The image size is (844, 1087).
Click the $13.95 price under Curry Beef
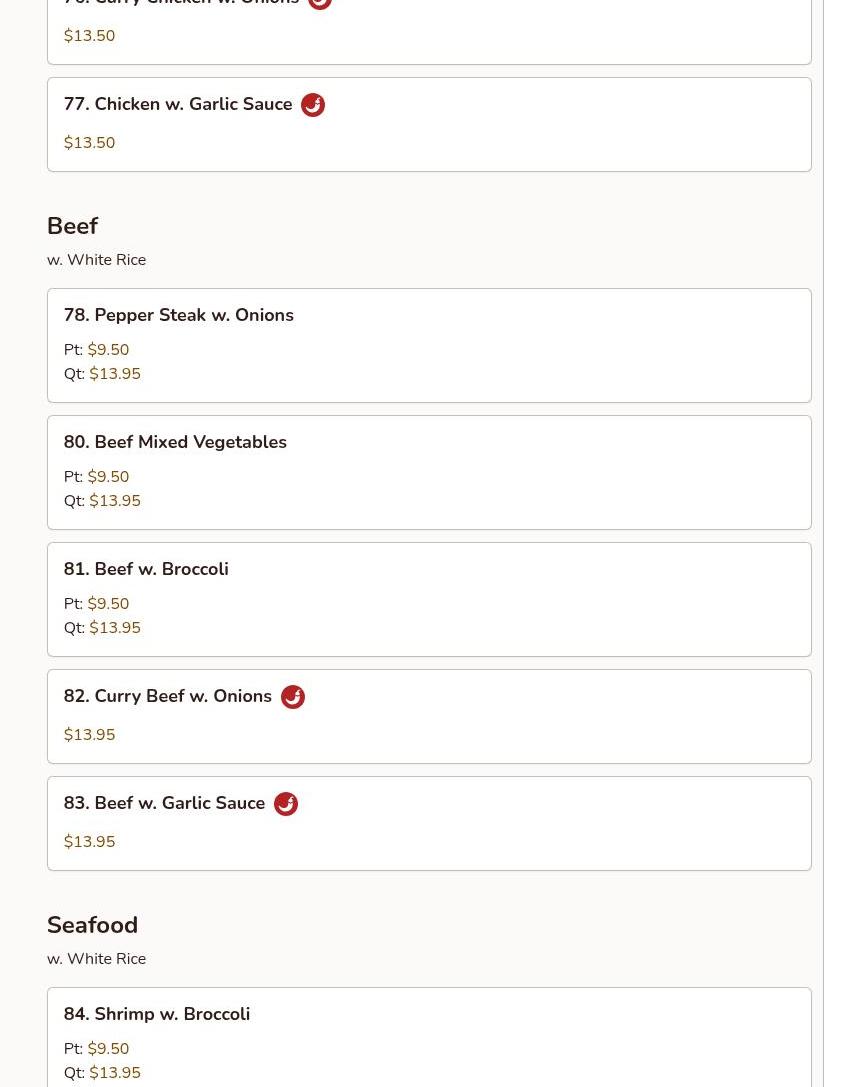click(x=90, y=735)
